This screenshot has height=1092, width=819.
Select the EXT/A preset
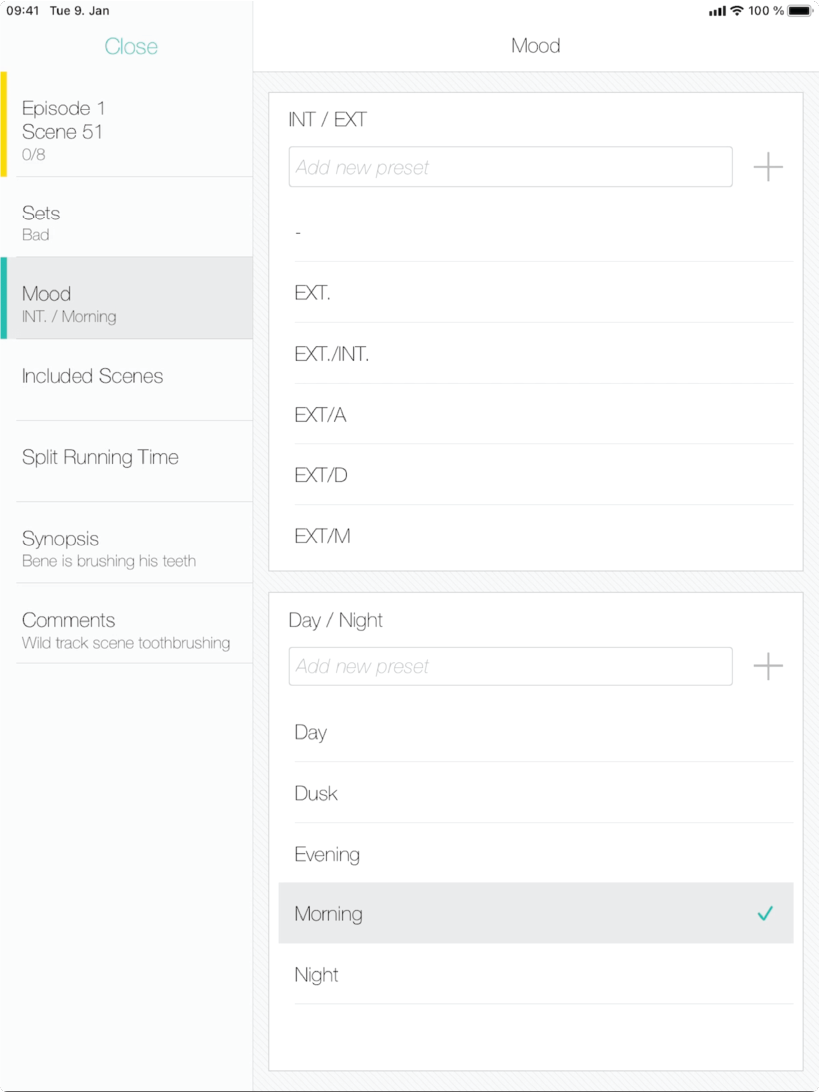536,414
